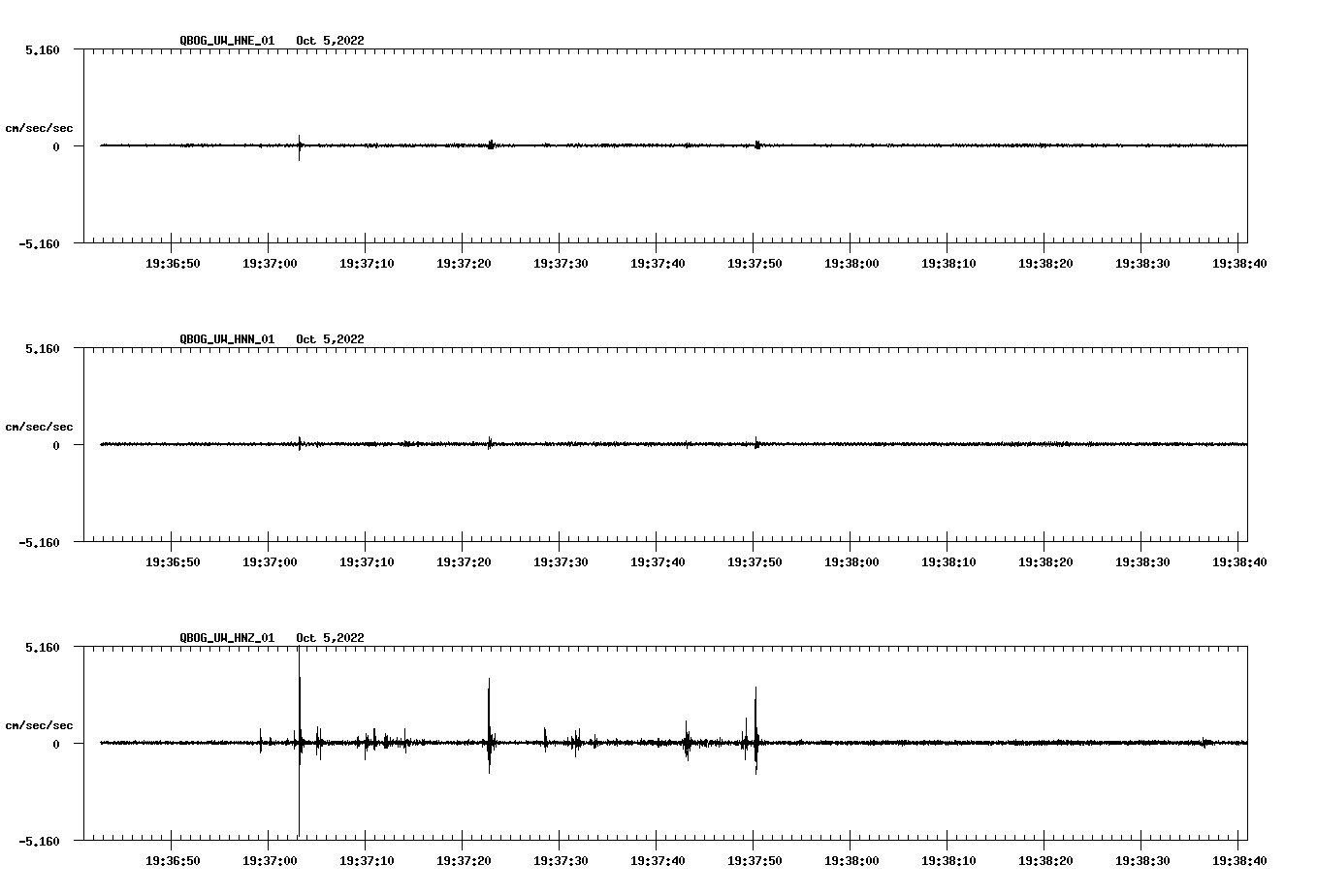Click the 19:37:00 time label under HNE plot

[x=270, y=264]
